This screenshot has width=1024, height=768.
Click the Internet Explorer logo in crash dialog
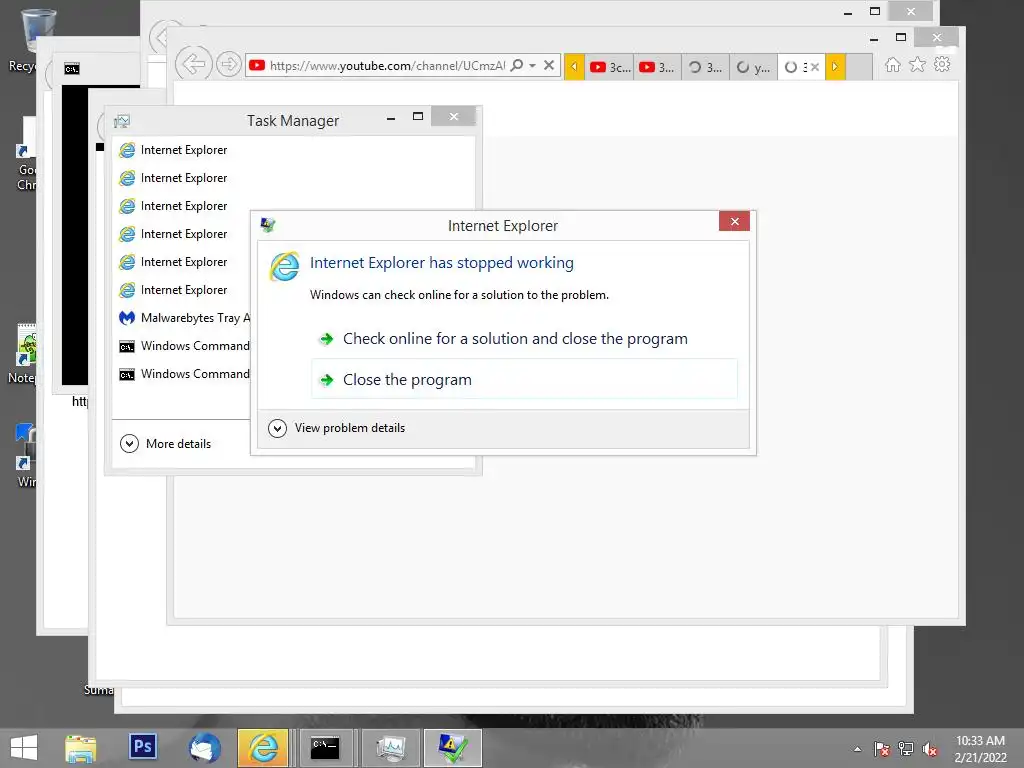point(285,266)
